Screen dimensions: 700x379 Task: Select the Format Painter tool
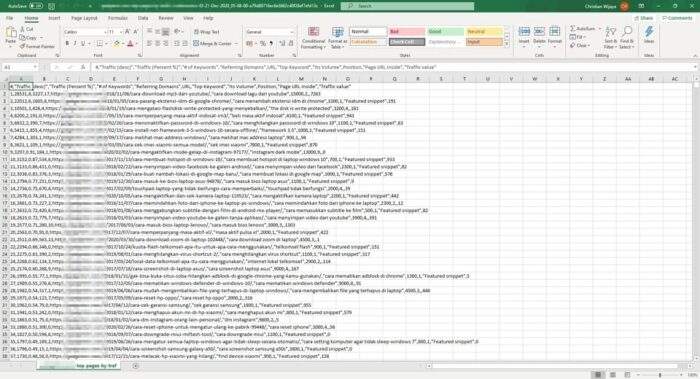(x=38, y=46)
